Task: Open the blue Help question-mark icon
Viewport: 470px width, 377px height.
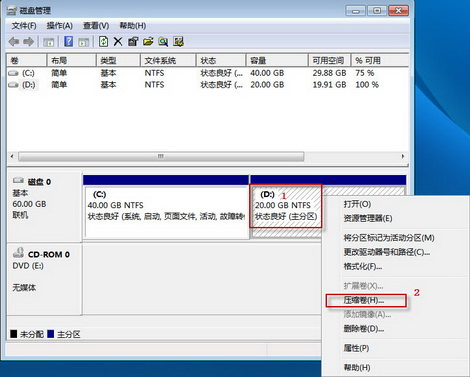Action: tap(68, 42)
